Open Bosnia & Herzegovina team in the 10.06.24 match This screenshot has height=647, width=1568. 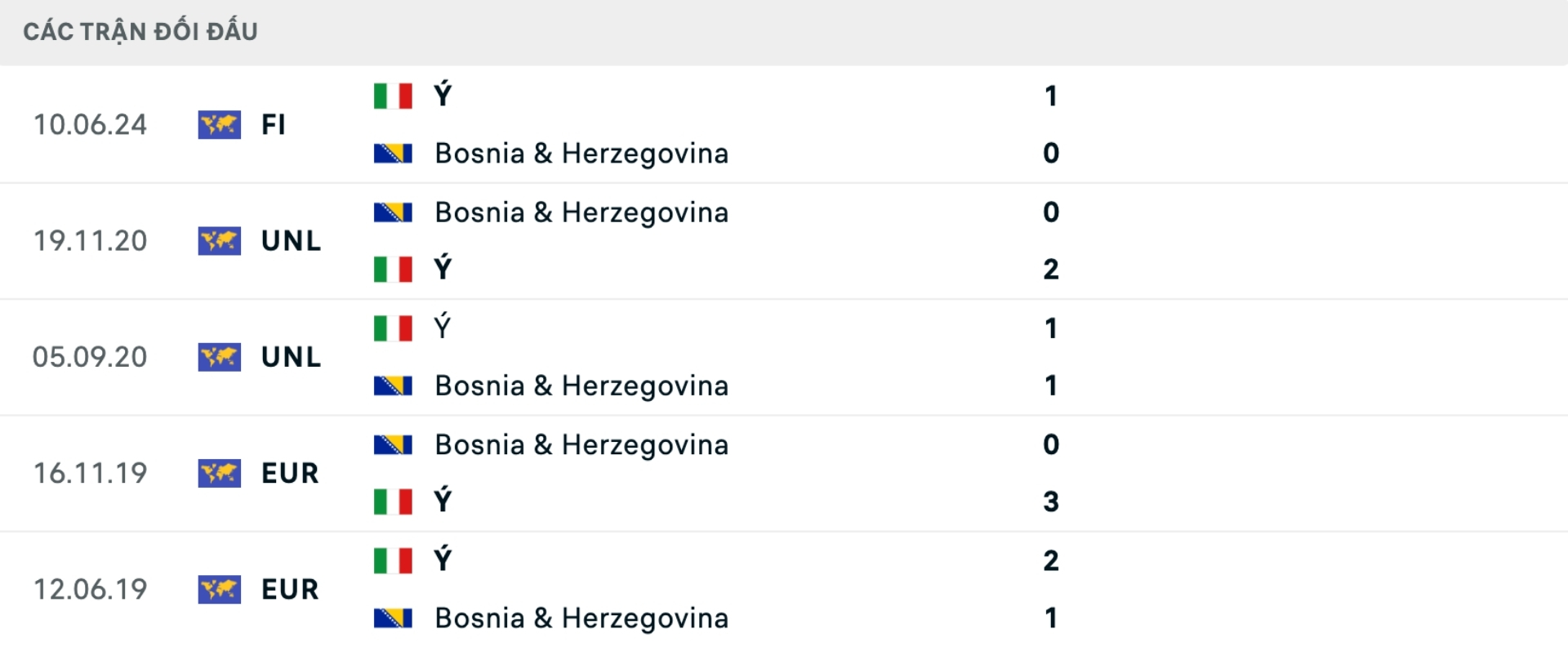coord(581,154)
